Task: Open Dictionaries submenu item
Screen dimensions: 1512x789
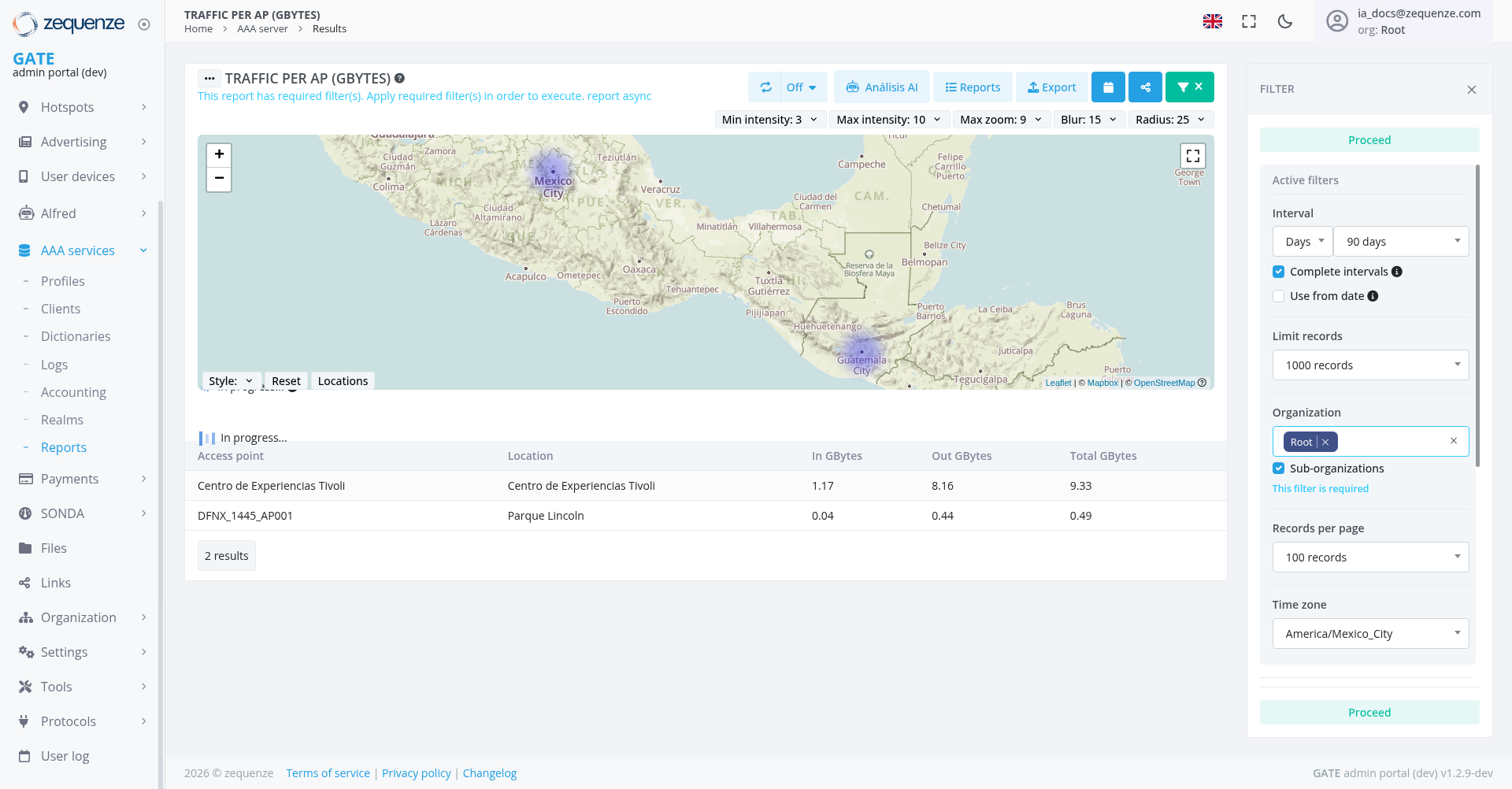Action: pos(76,336)
